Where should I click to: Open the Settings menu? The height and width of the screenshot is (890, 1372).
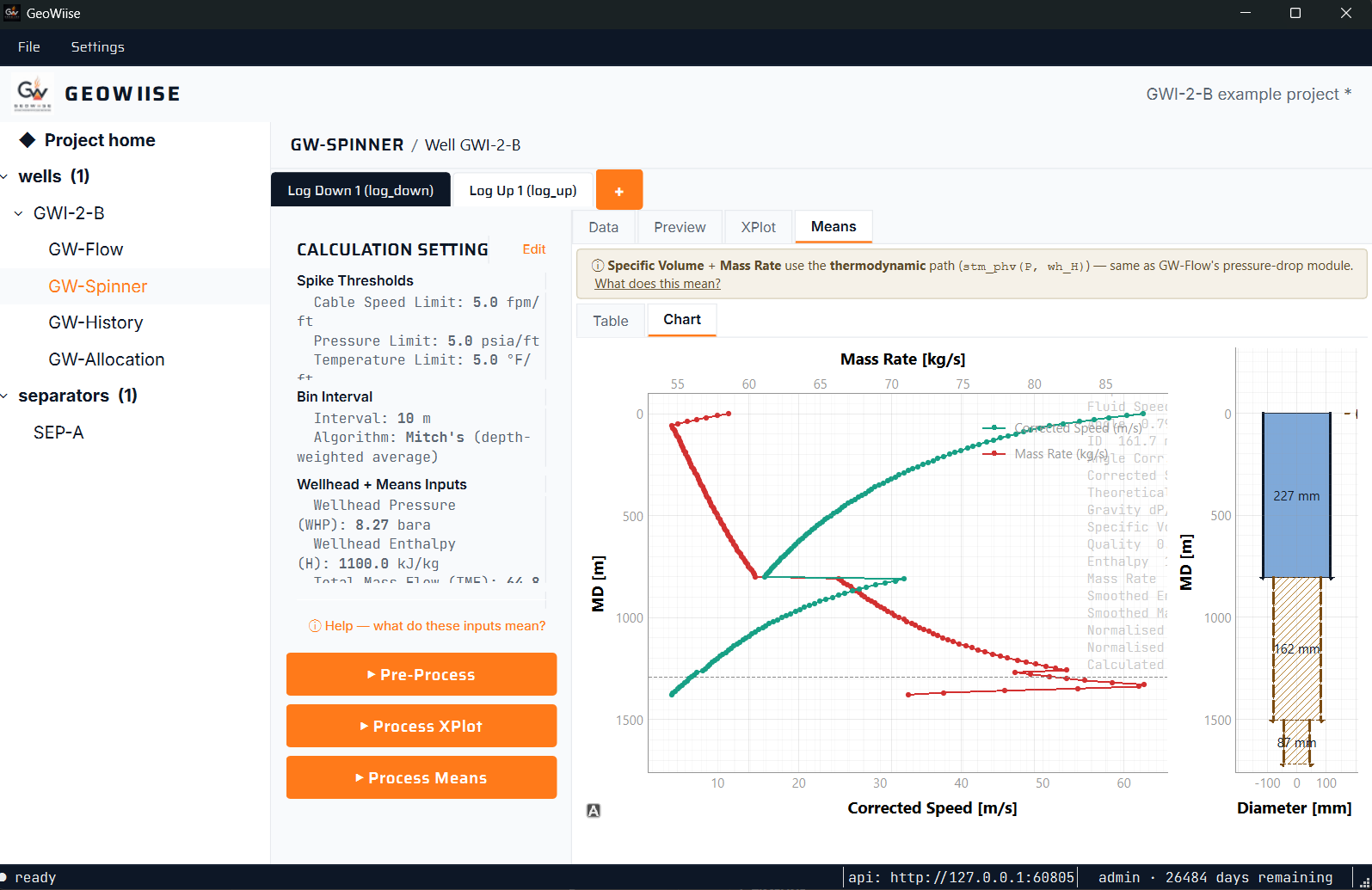(97, 47)
